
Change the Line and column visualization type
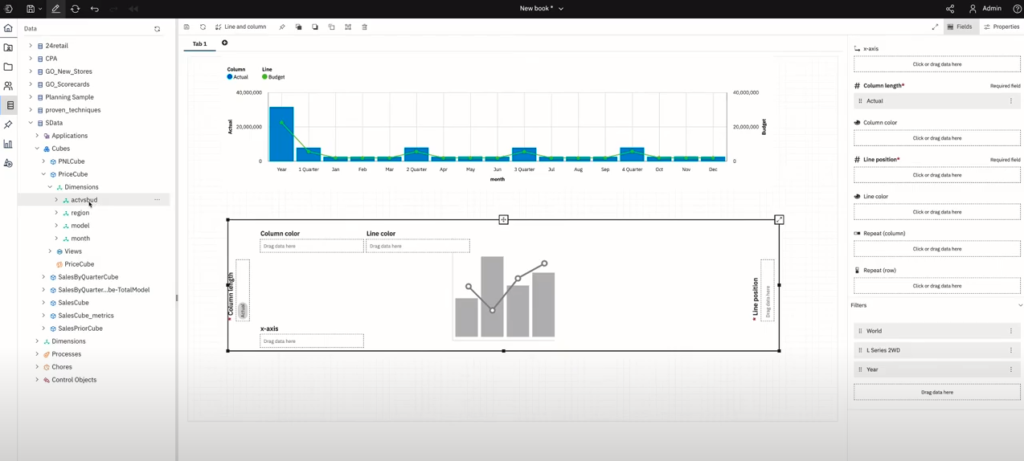pyautogui.click(x=240, y=27)
